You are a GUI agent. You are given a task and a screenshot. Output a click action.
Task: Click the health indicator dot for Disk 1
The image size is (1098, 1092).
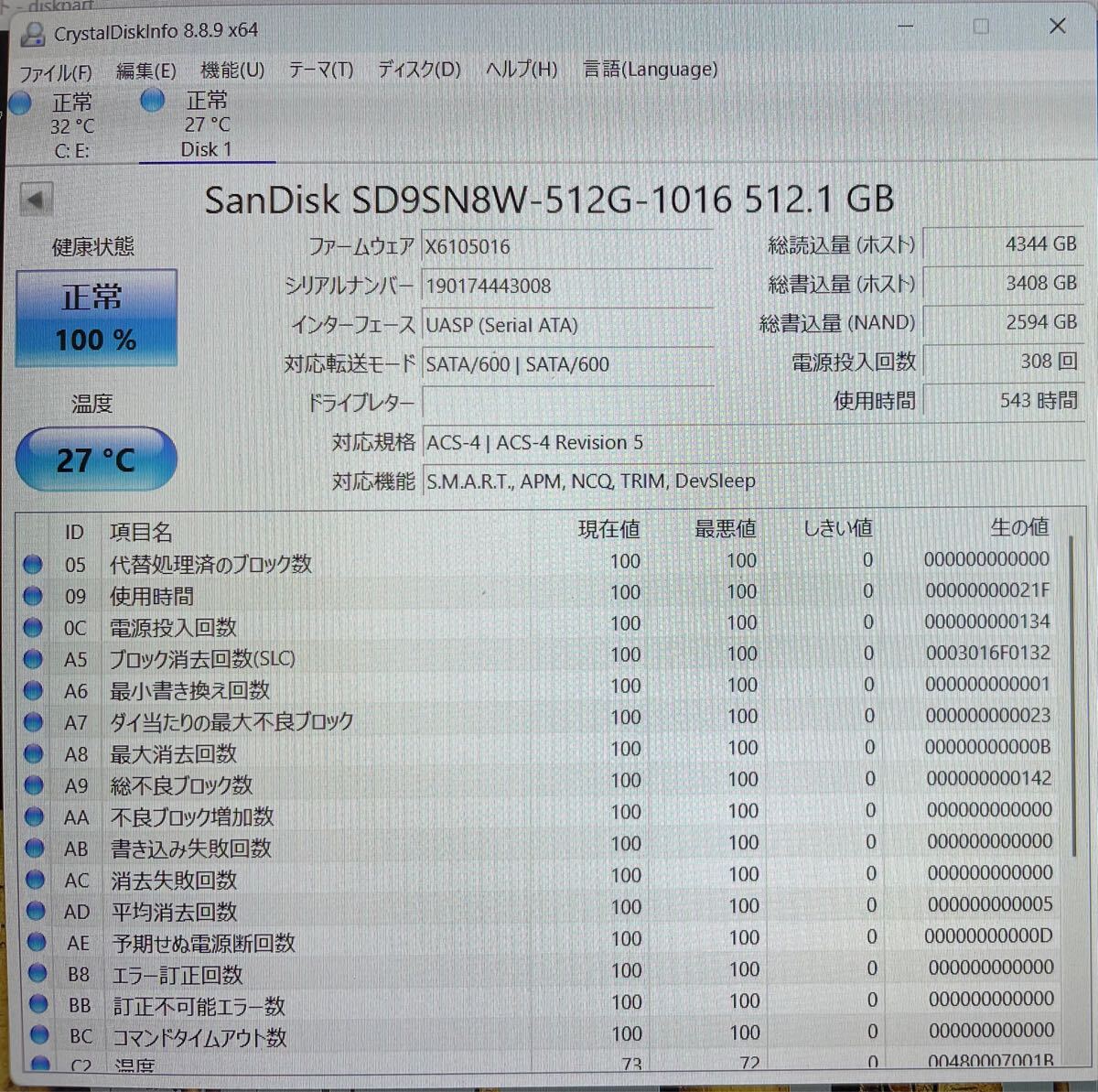[151, 101]
